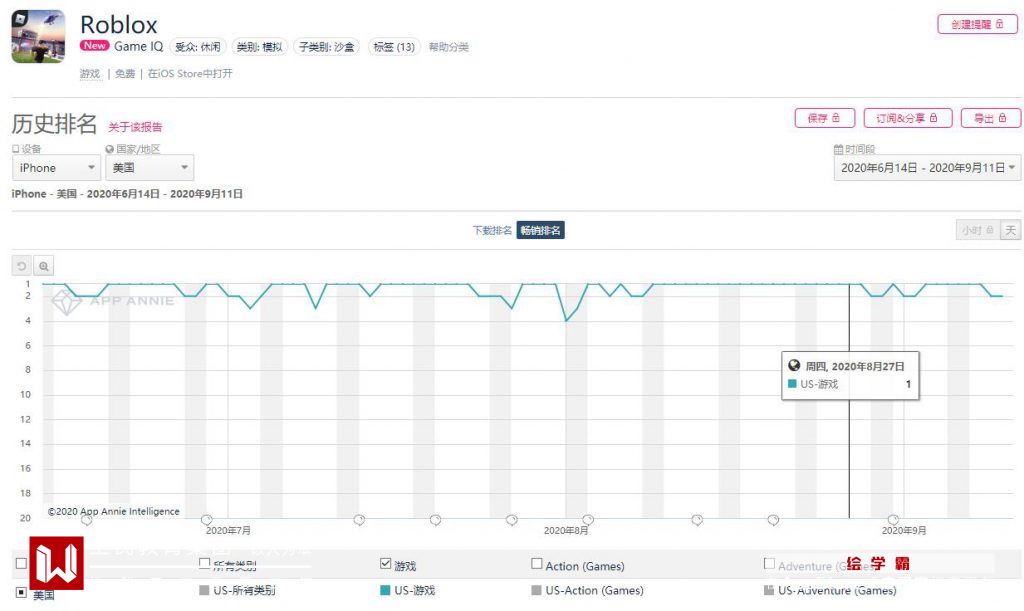Click the 受众: 休闲 tag
The image size is (1024, 611).
[198, 47]
